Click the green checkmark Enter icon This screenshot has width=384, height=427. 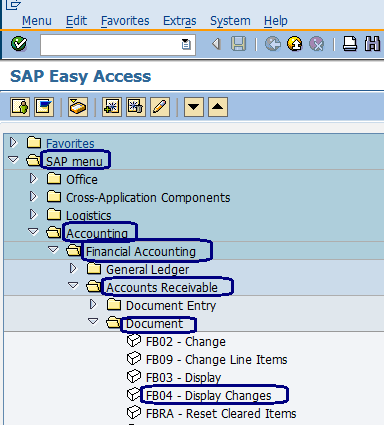(x=19, y=44)
